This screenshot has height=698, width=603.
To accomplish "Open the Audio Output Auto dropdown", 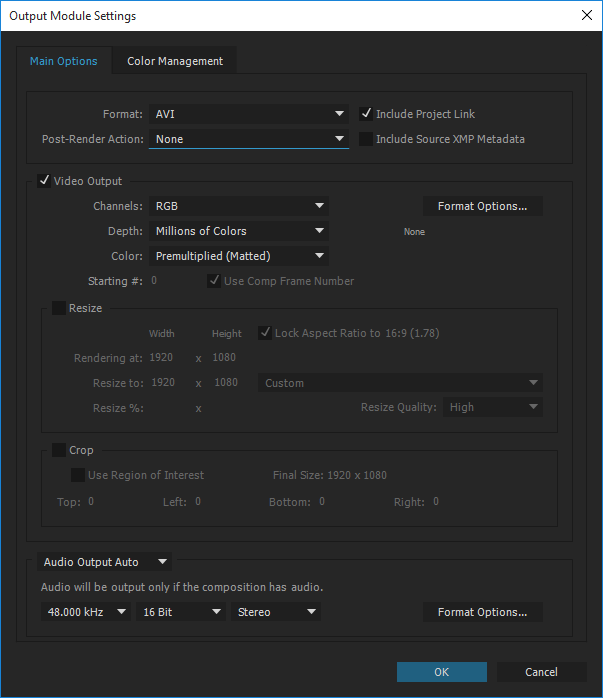I will (105, 562).
